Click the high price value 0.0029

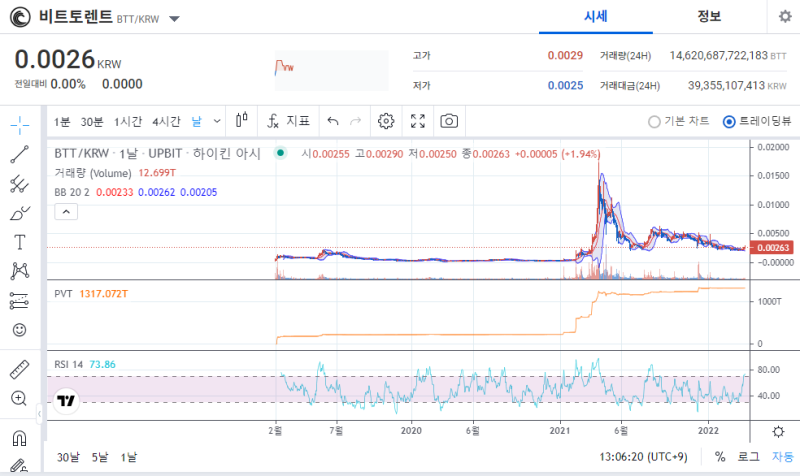565,55
